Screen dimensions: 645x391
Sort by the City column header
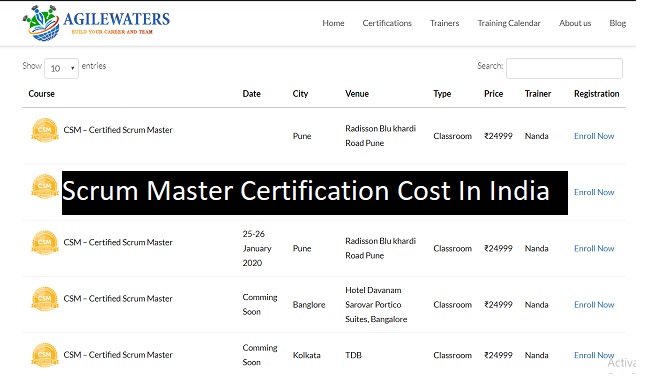tap(300, 94)
